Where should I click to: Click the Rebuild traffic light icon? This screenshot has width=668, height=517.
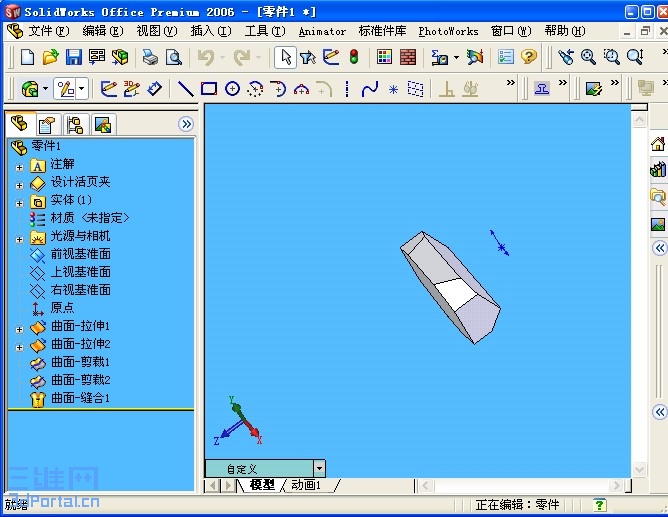click(x=354, y=57)
